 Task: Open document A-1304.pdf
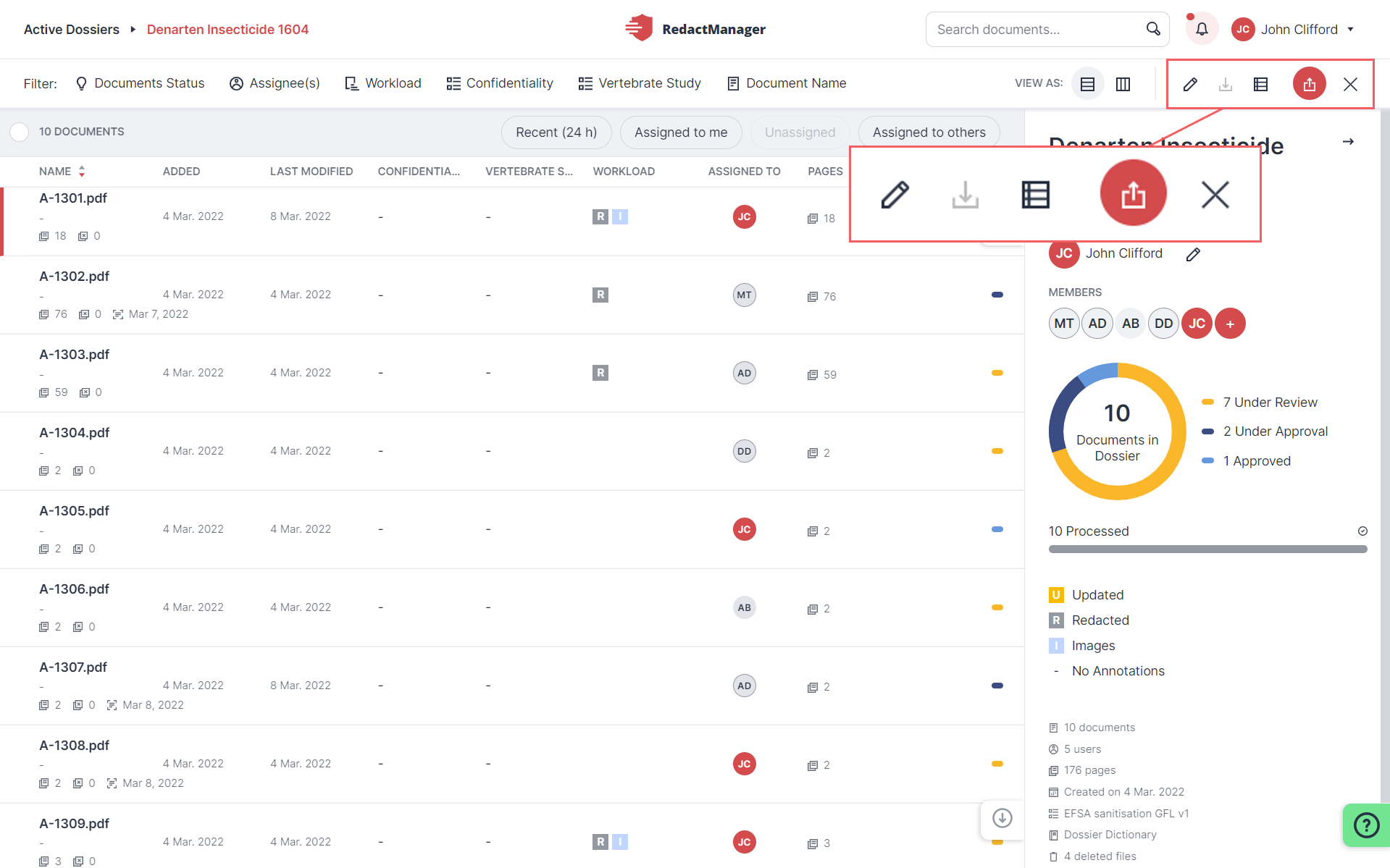coord(74,433)
